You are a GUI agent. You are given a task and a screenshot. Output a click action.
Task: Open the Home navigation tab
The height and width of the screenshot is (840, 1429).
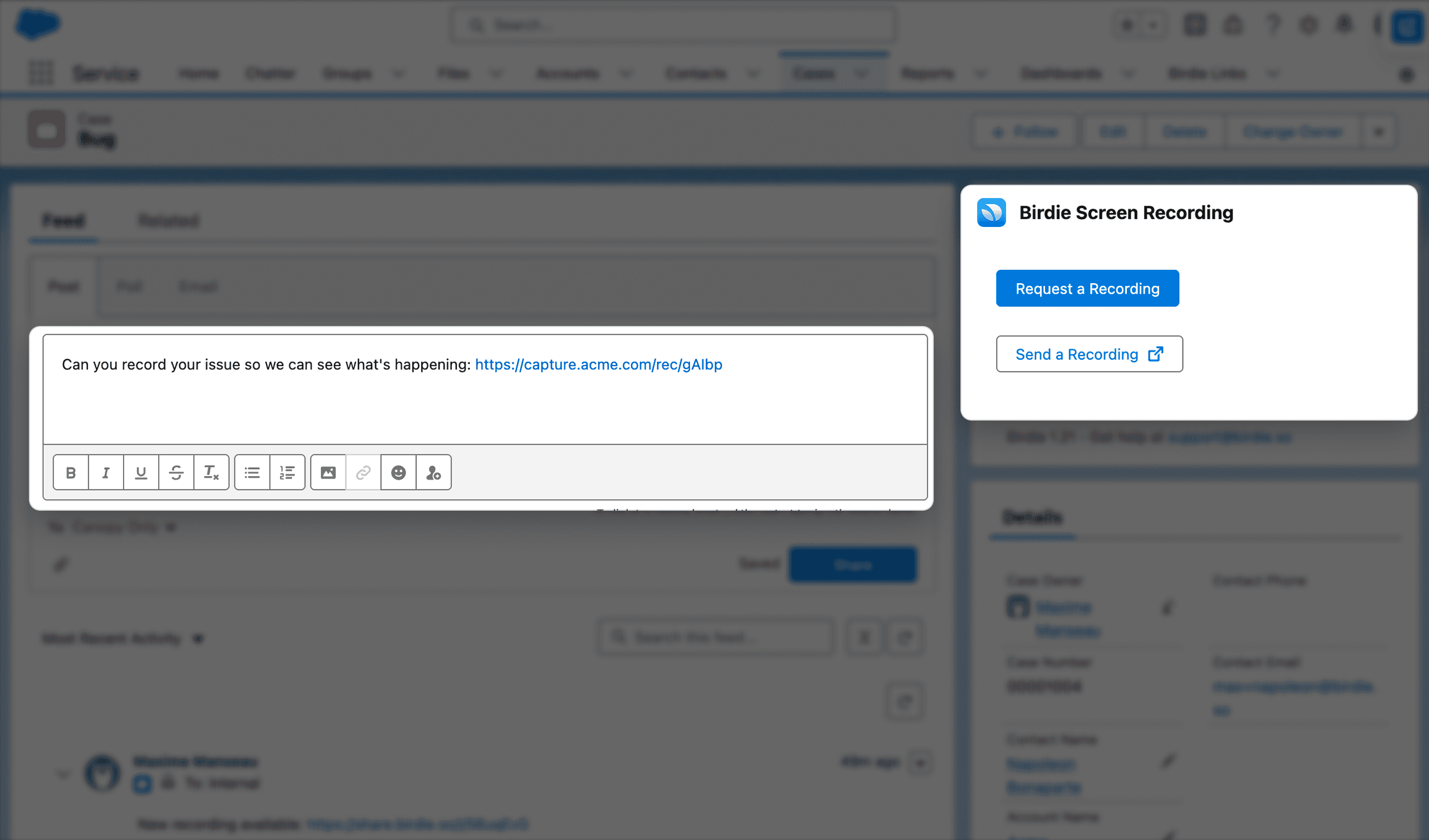[x=198, y=73]
